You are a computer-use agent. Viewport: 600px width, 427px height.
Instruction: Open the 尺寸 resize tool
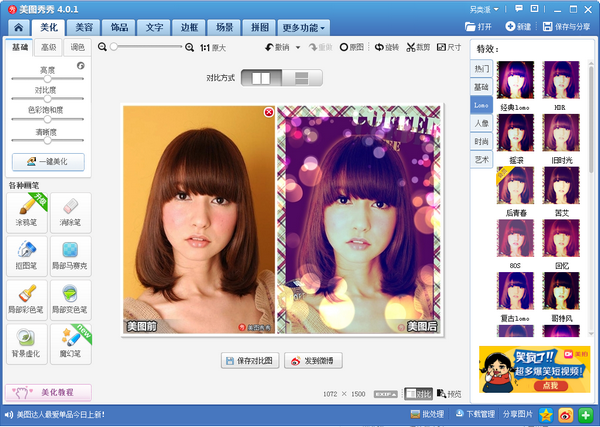(449, 47)
